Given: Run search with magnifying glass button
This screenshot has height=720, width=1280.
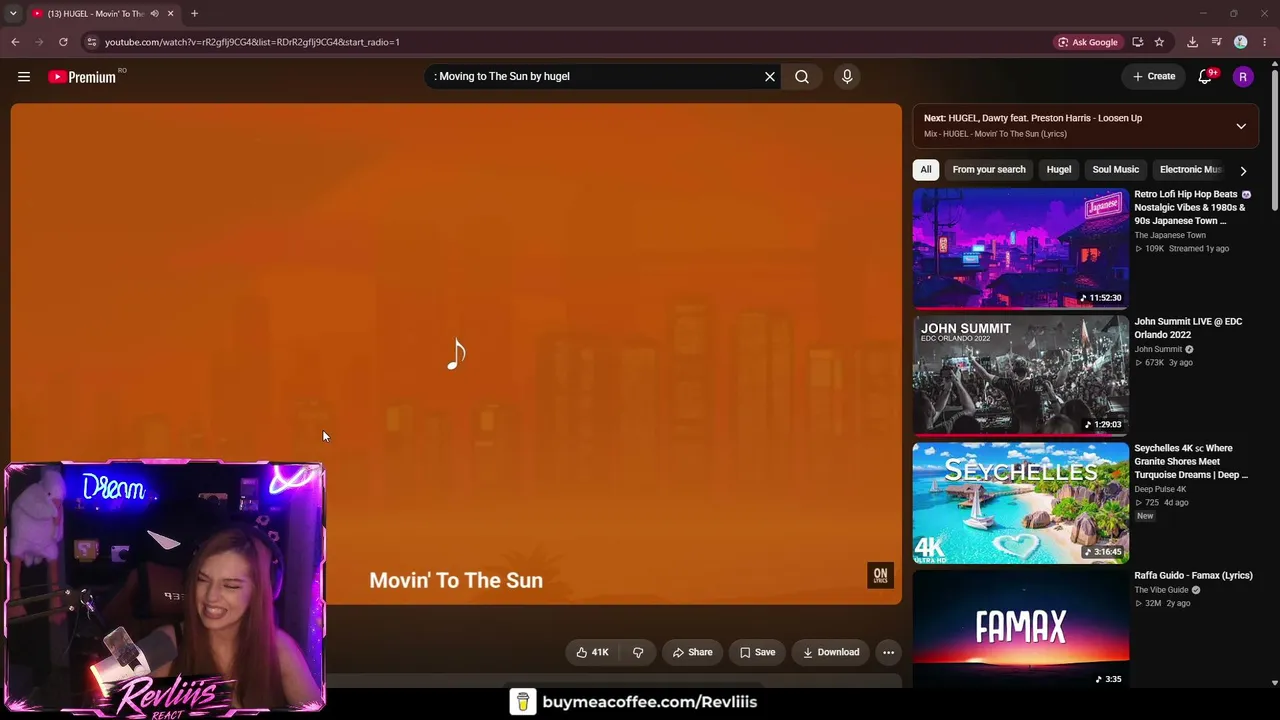Looking at the screenshot, I should point(802,77).
